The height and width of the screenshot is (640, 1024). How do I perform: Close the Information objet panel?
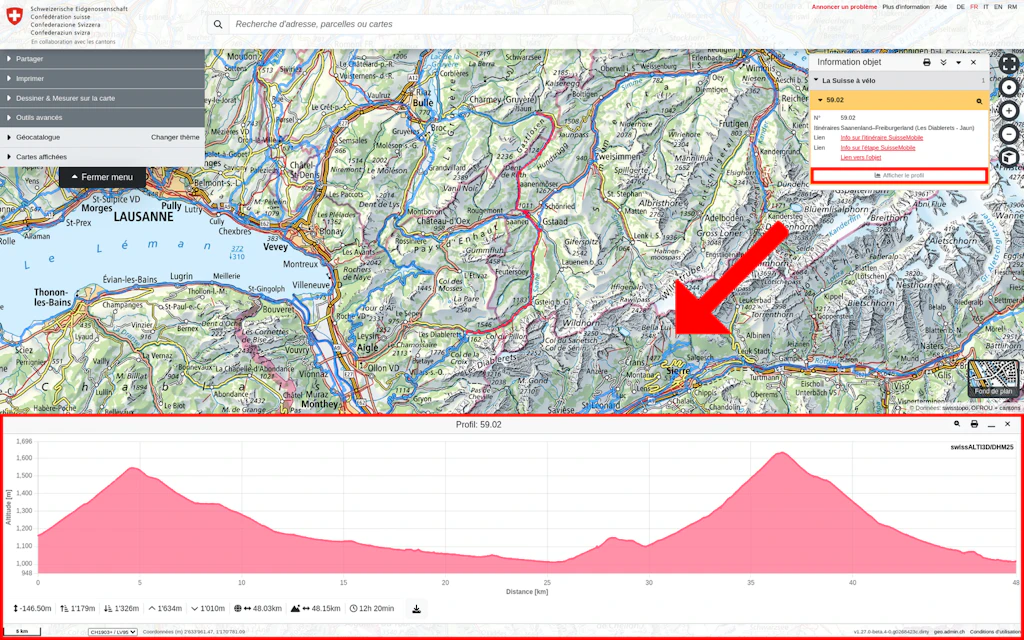[973, 62]
